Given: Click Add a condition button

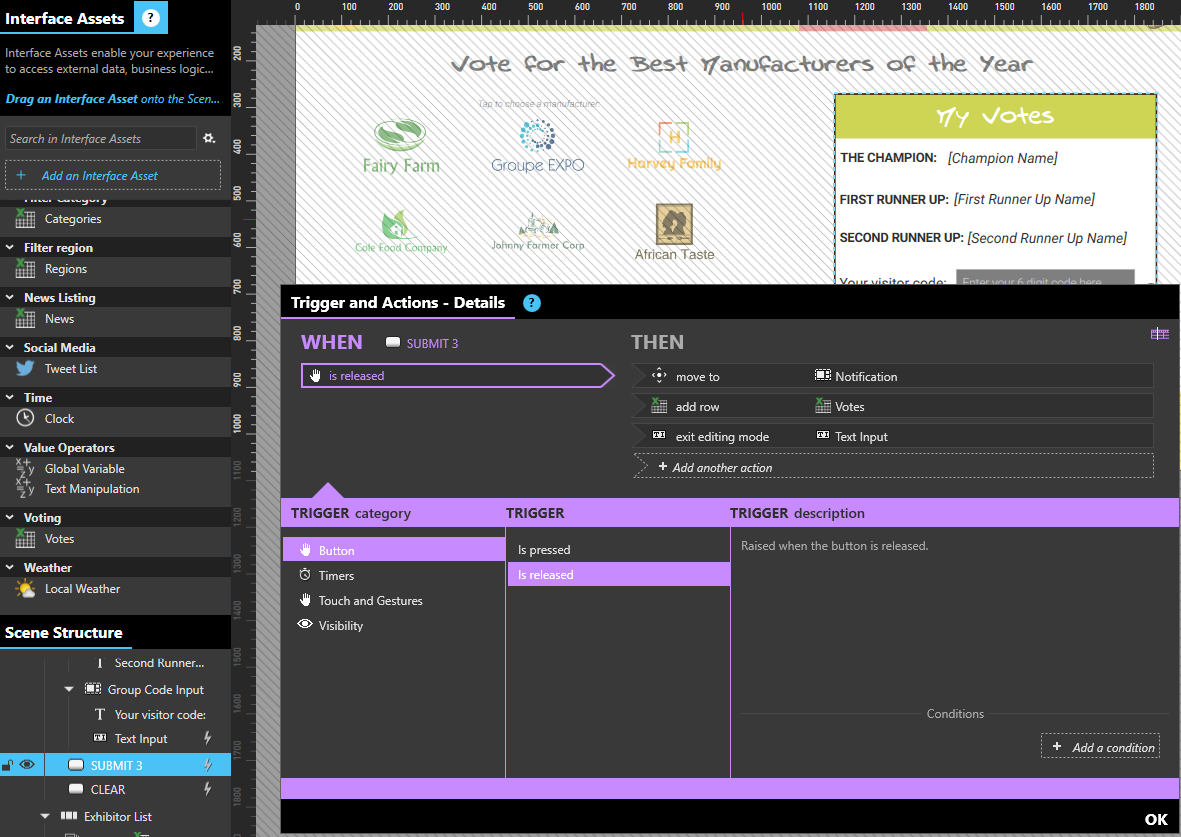Looking at the screenshot, I should [x=1101, y=747].
